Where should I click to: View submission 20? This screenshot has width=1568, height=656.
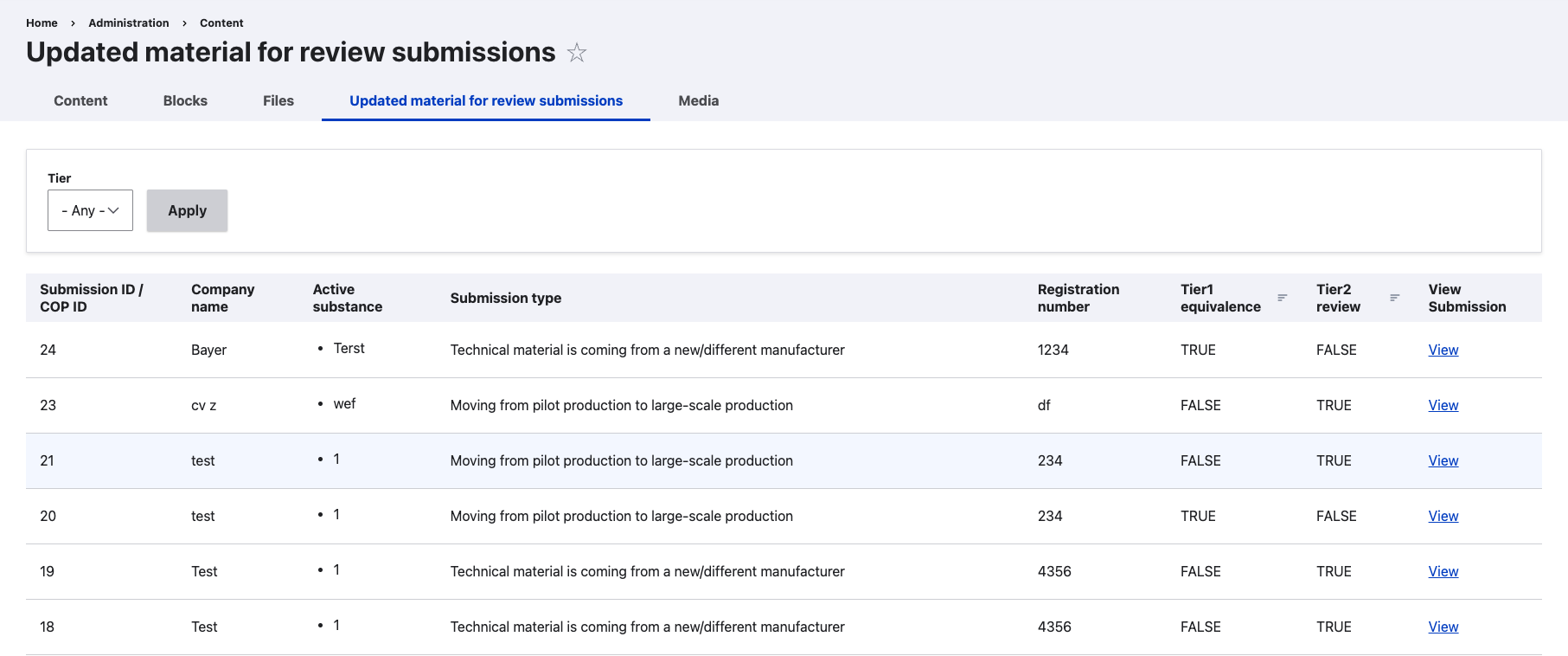click(x=1443, y=516)
